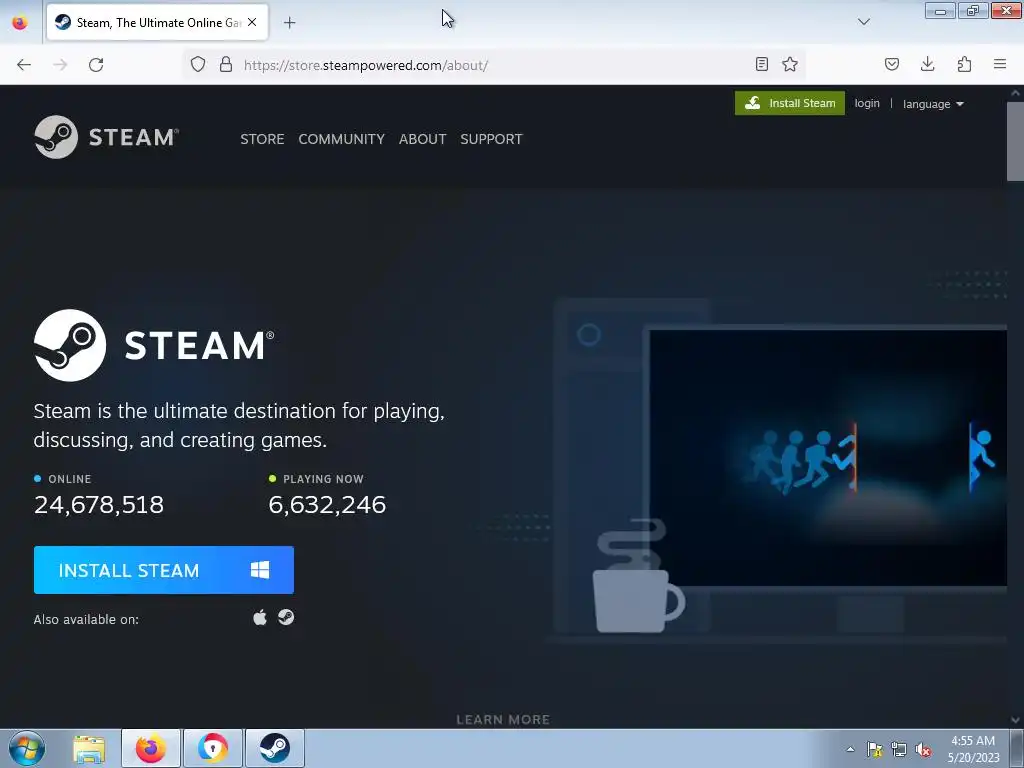Expand the list all tabs chevron

tap(863, 22)
